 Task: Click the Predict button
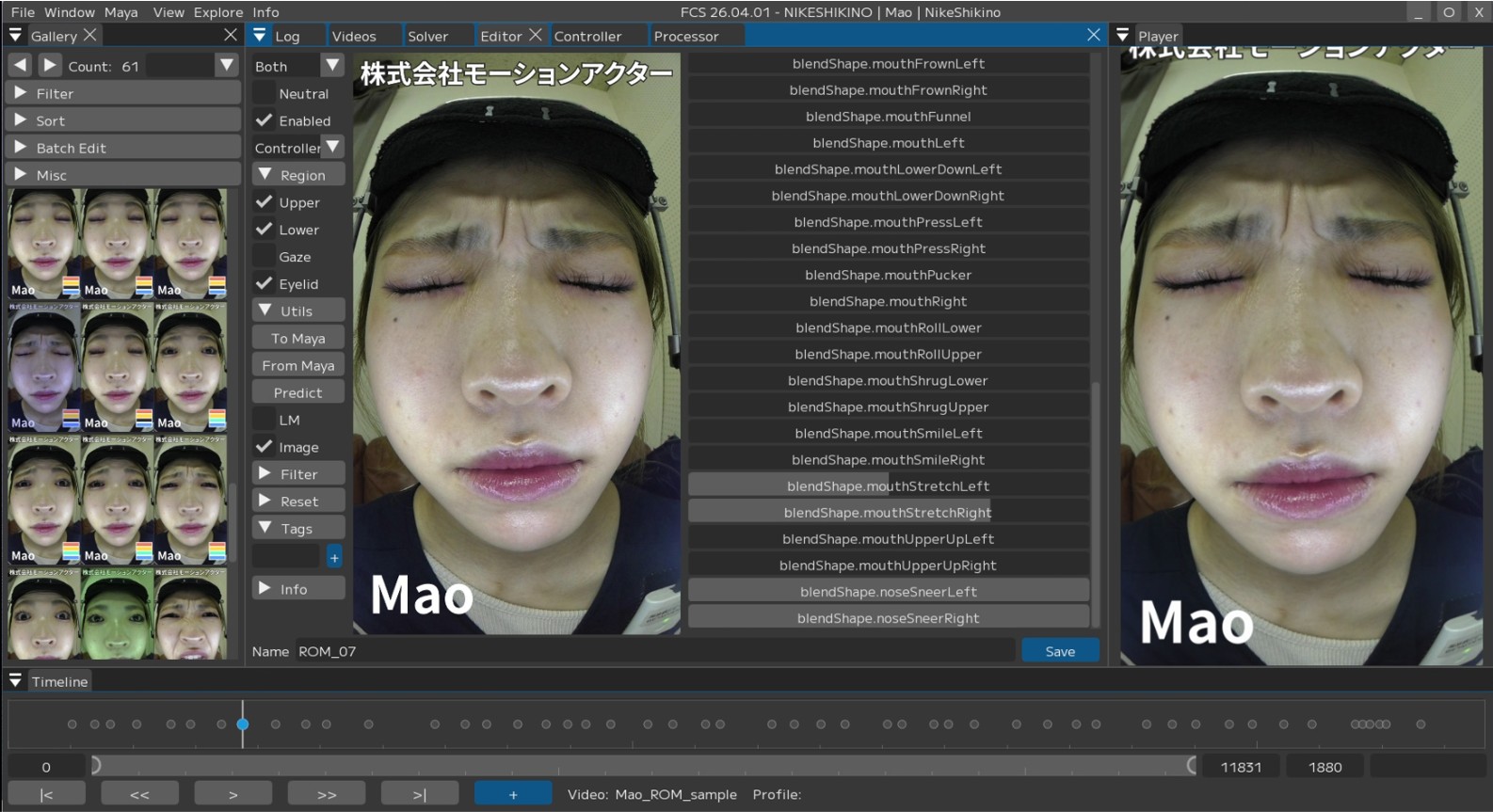click(x=297, y=392)
